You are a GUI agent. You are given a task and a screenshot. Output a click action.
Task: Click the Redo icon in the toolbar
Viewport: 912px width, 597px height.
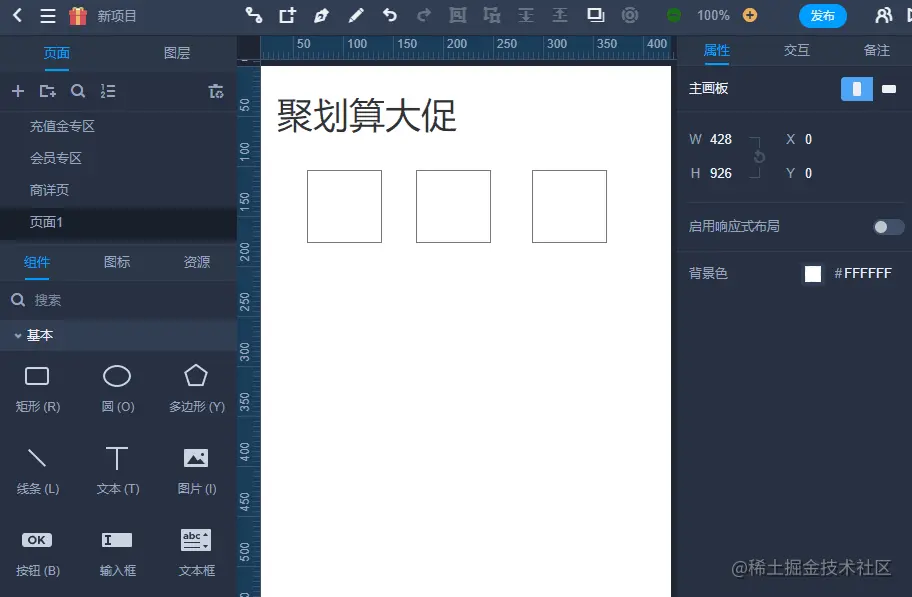(x=422, y=15)
